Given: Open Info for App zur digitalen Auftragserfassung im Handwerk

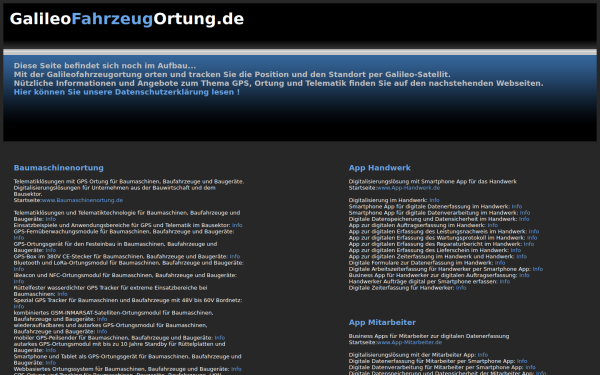Looking at the screenshot, I should click(492, 225).
